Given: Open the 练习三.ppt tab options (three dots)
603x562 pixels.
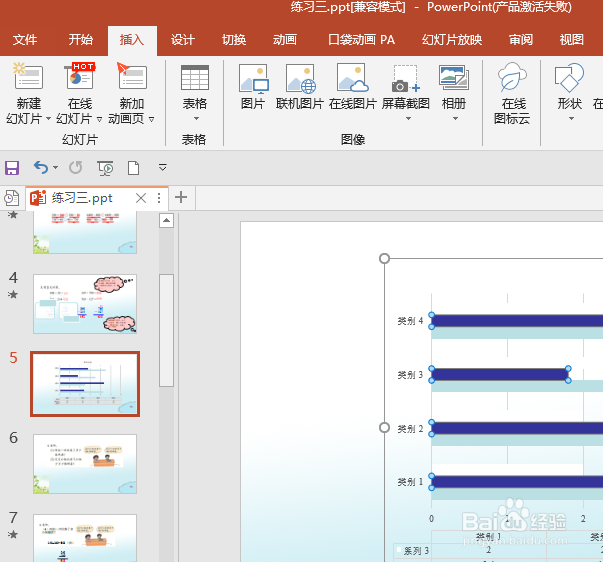Looking at the screenshot, I should pyautogui.click(x=159, y=198).
